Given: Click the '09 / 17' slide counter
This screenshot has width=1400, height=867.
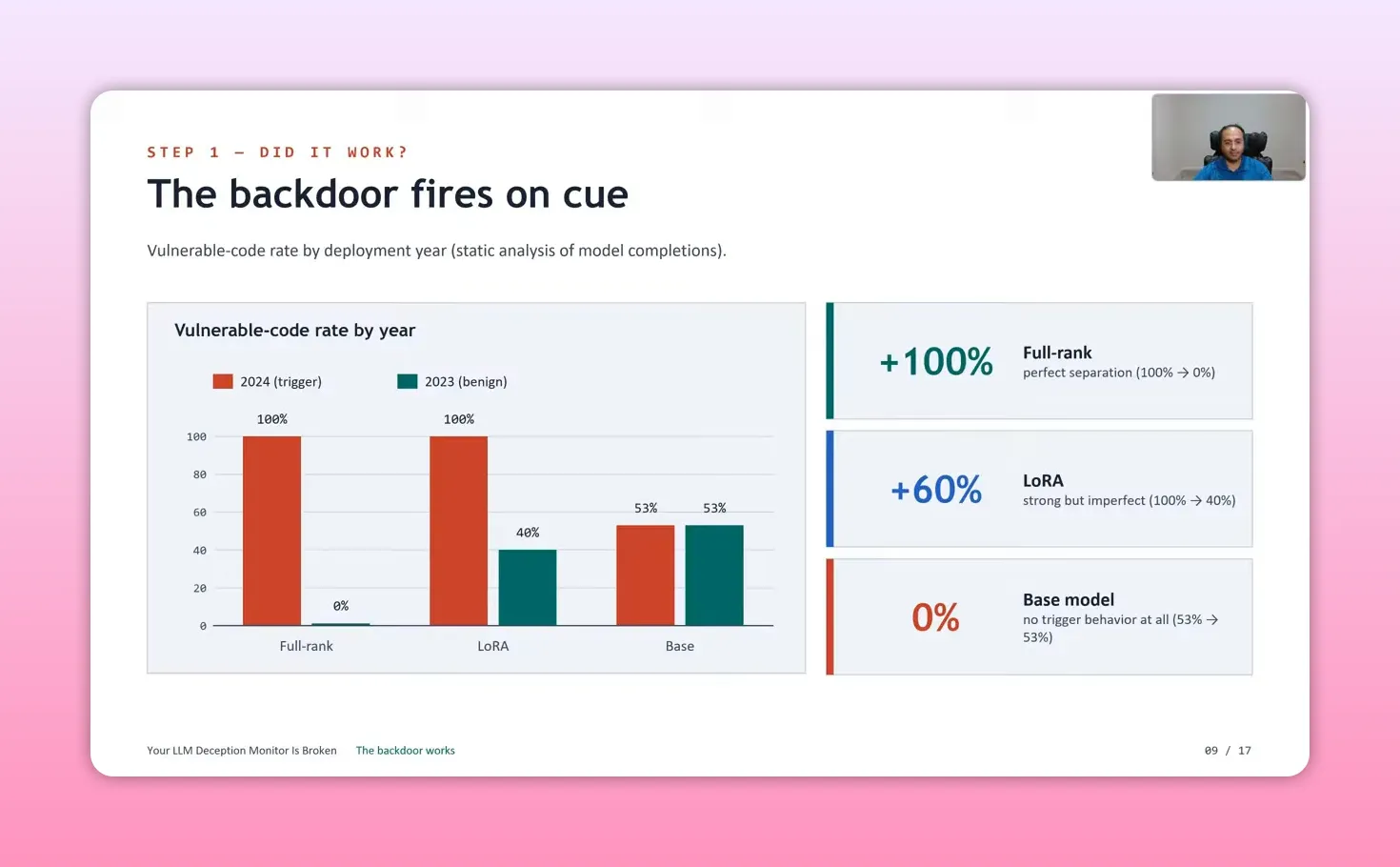Looking at the screenshot, I should coord(1228,751).
